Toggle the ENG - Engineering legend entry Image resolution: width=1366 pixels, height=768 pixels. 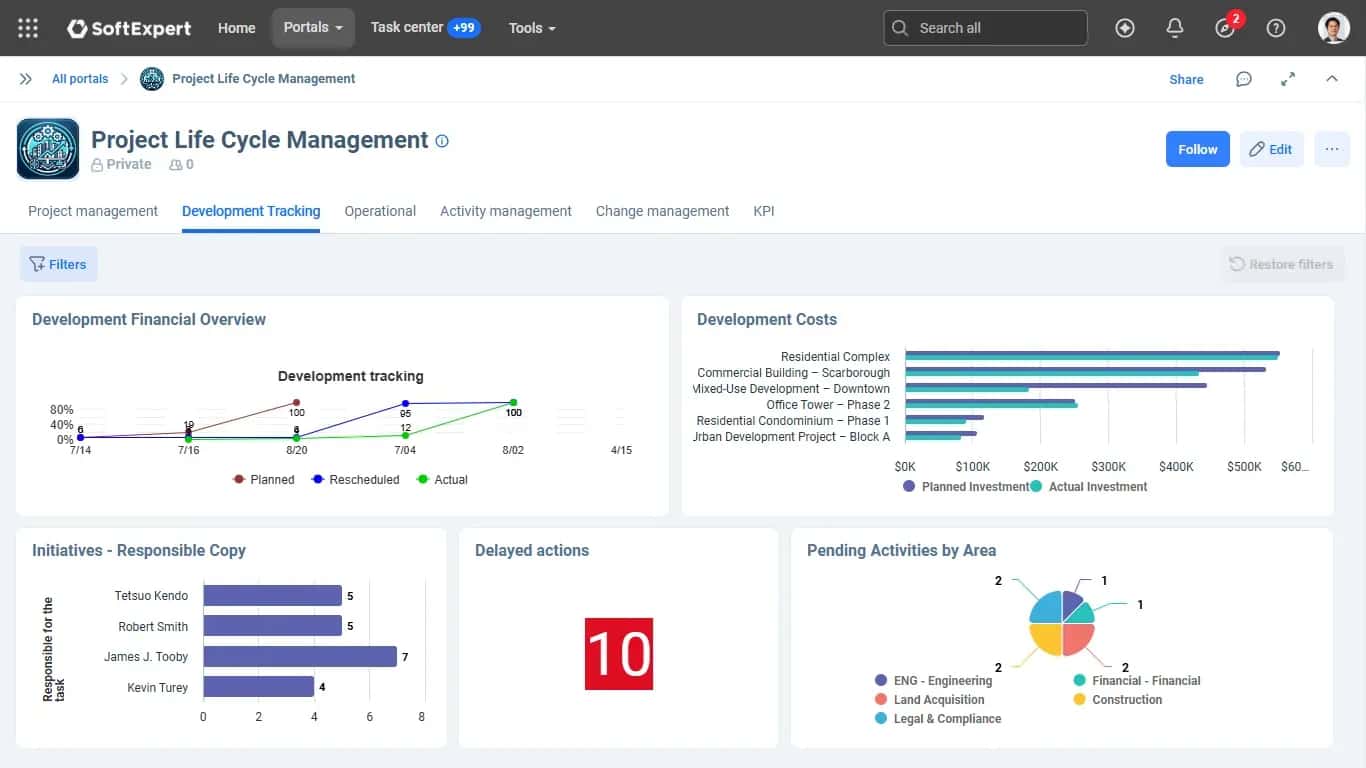[933, 681]
